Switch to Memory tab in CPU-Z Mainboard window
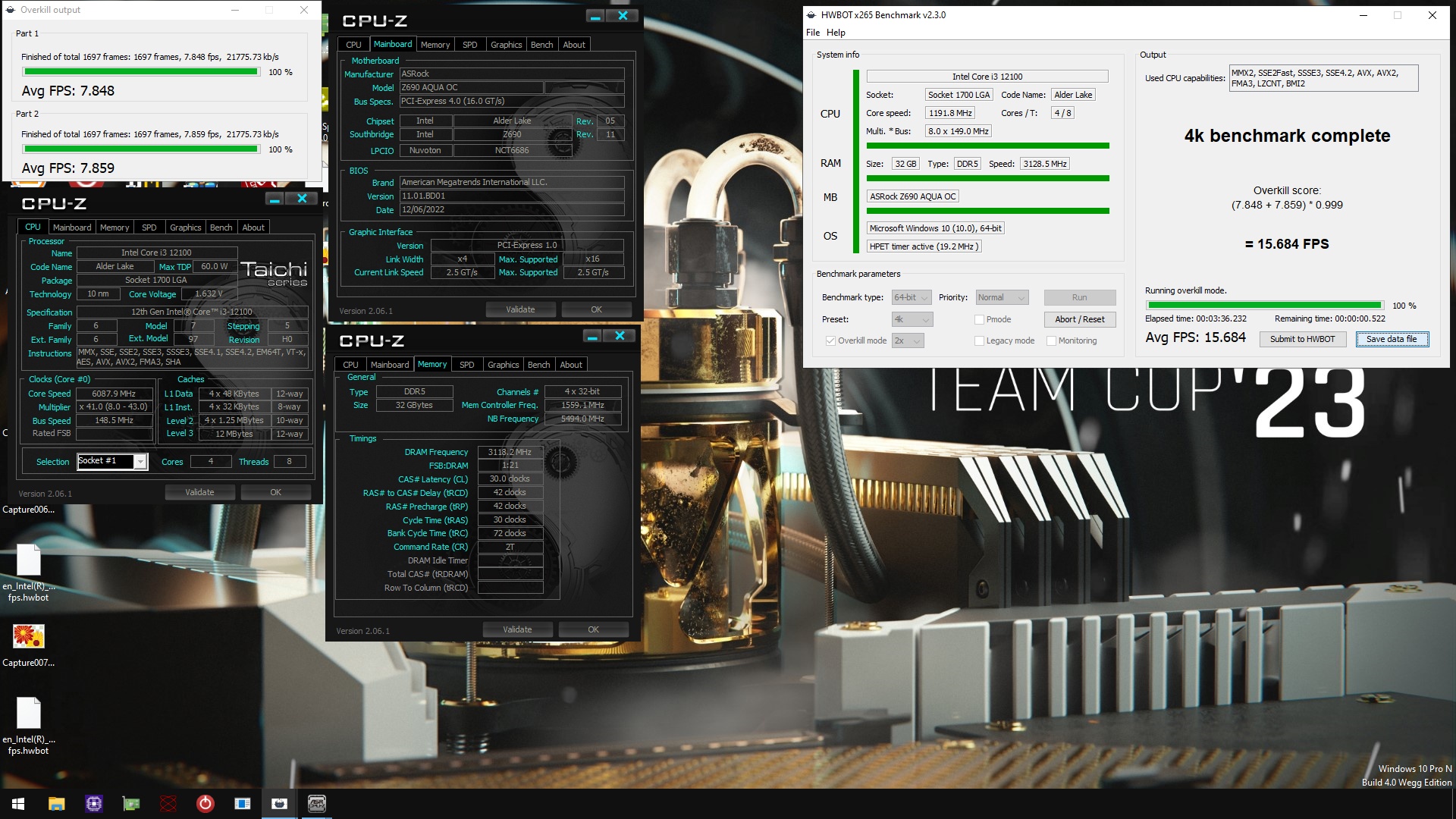The width and height of the screenshot is (1456, 819). pyautogui.click(x=435, y=45)
